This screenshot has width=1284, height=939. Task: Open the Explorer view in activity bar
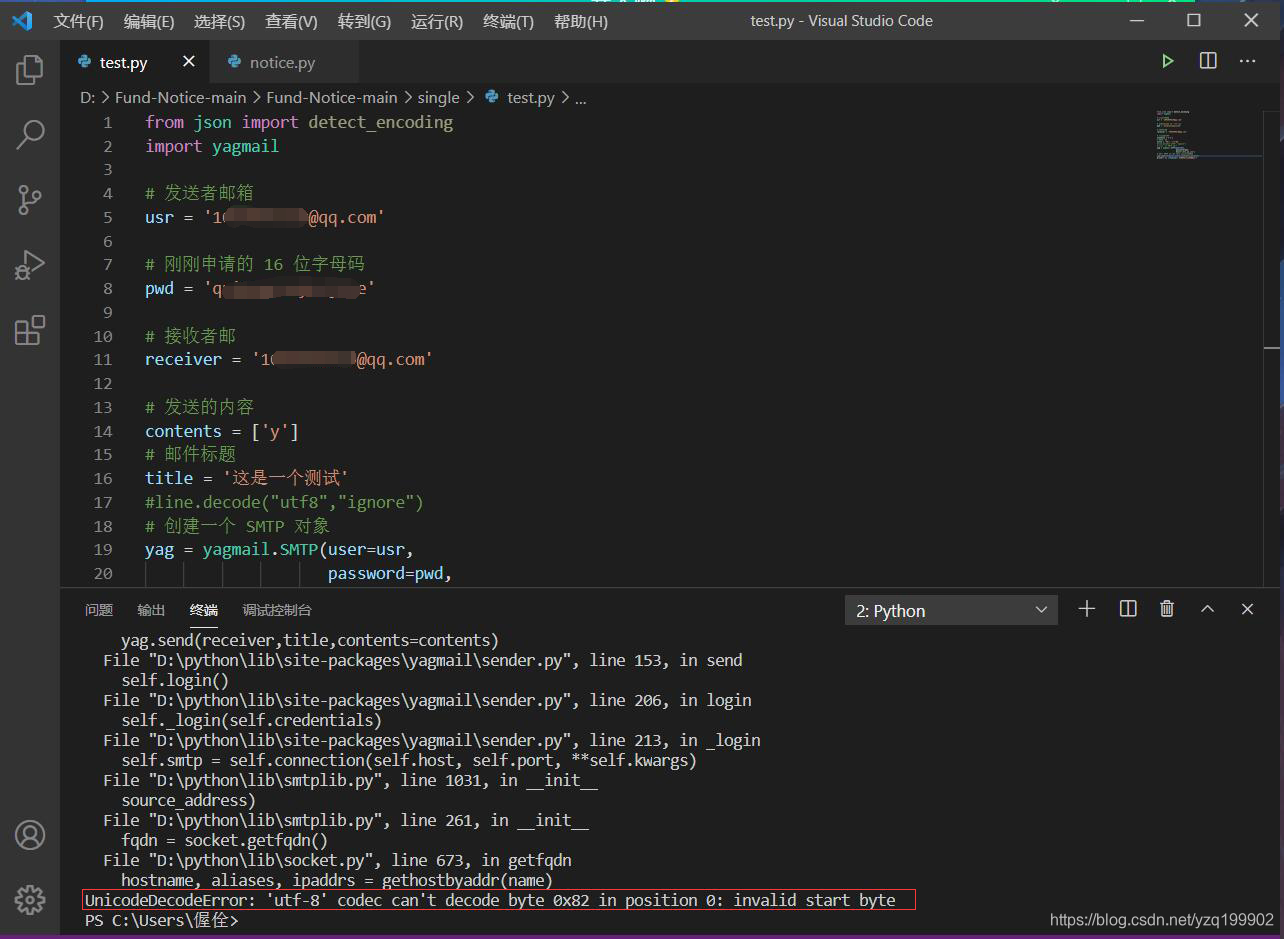[30, 69]
